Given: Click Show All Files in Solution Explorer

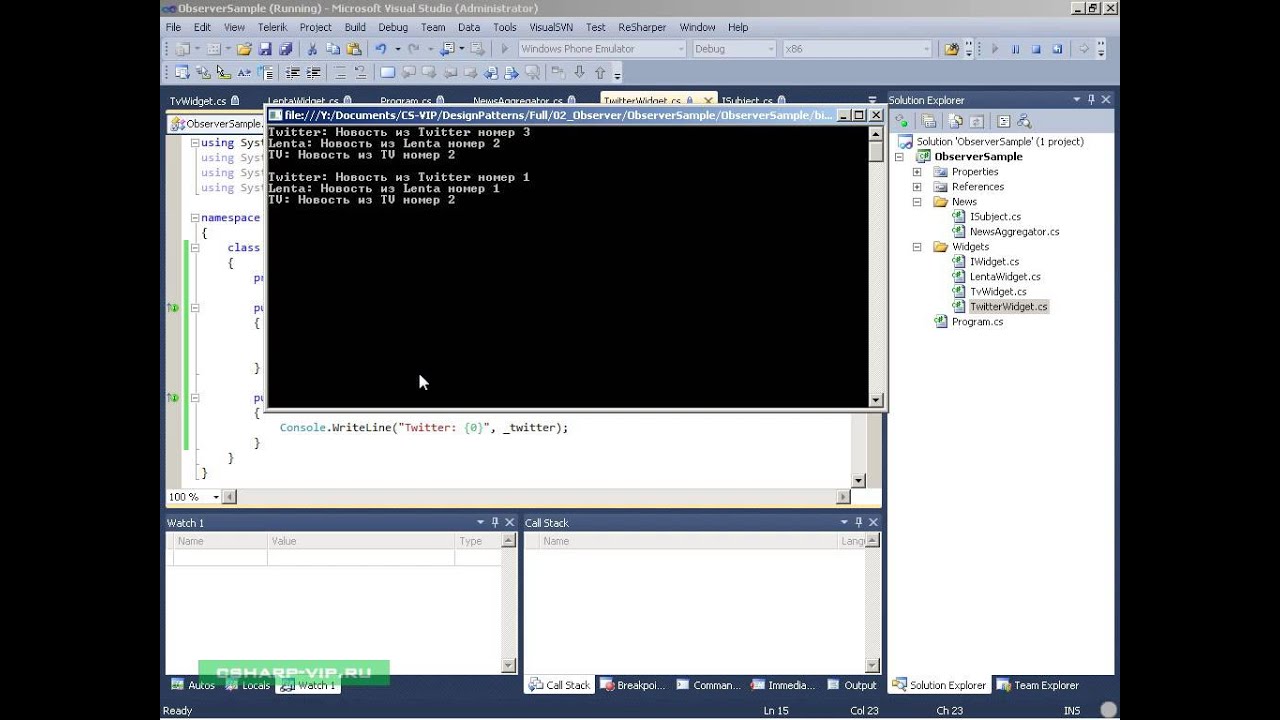Looking at the screenshot, I should click(x=956, y=121).
